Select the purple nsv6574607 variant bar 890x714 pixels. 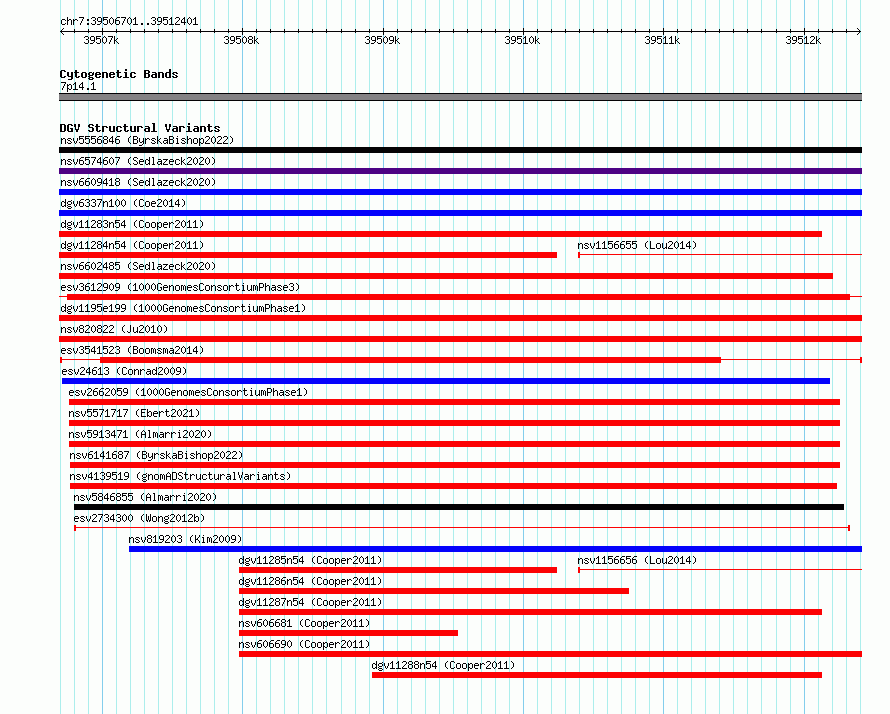(x=460, y=171)
